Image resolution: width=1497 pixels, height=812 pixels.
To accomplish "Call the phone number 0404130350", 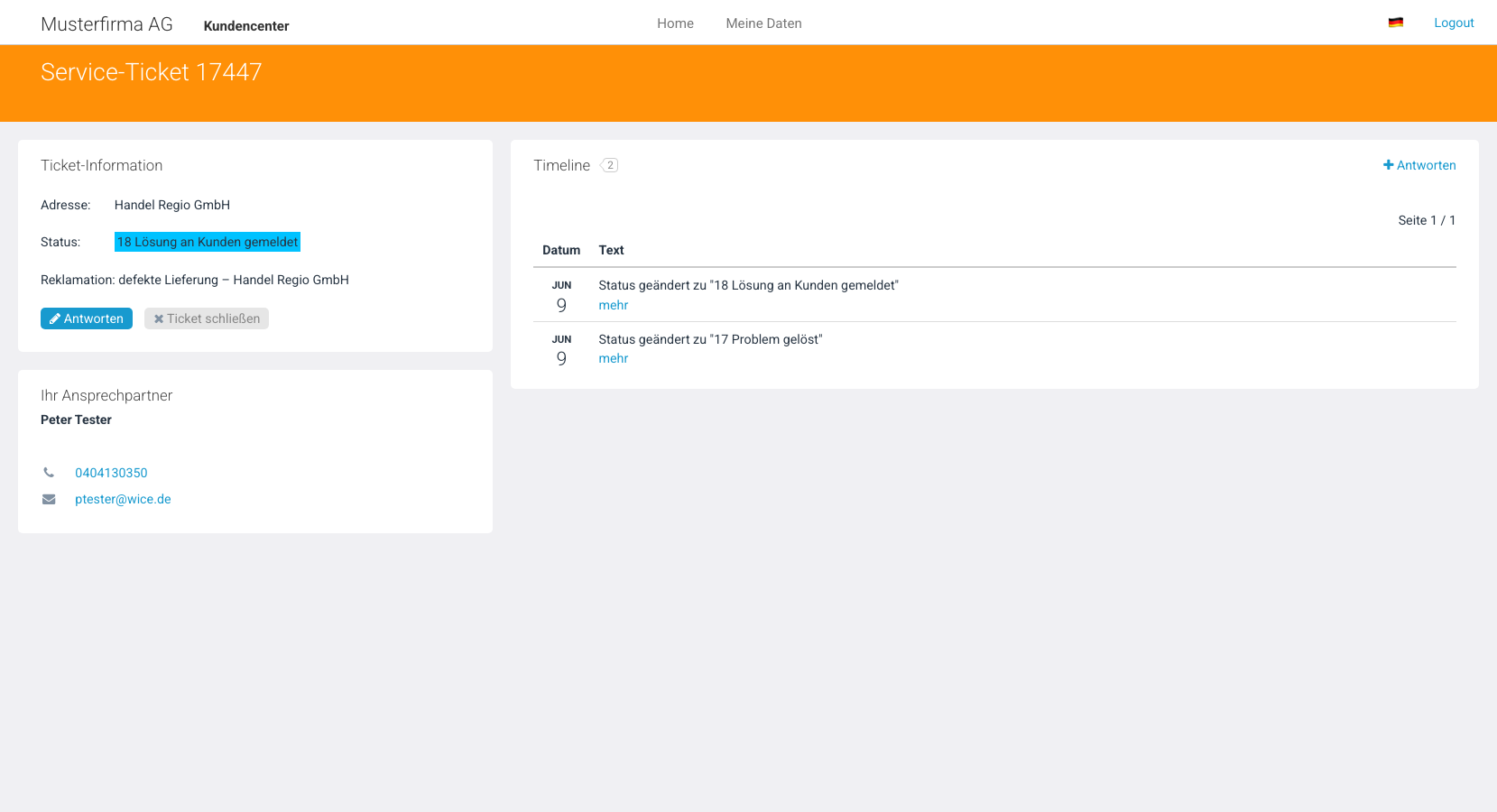I will (111, 473).
